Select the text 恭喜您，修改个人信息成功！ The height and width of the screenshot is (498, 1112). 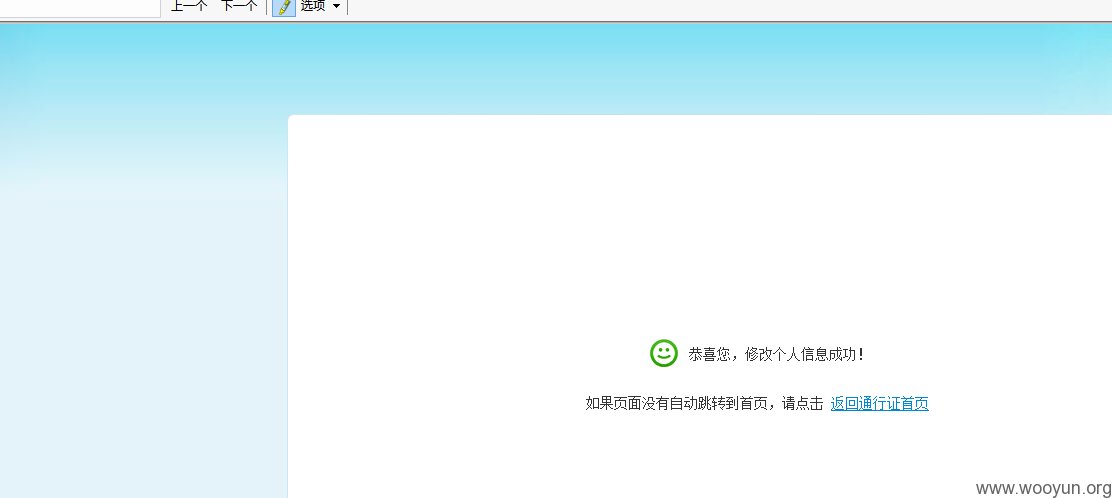click(x=777, y=354)
